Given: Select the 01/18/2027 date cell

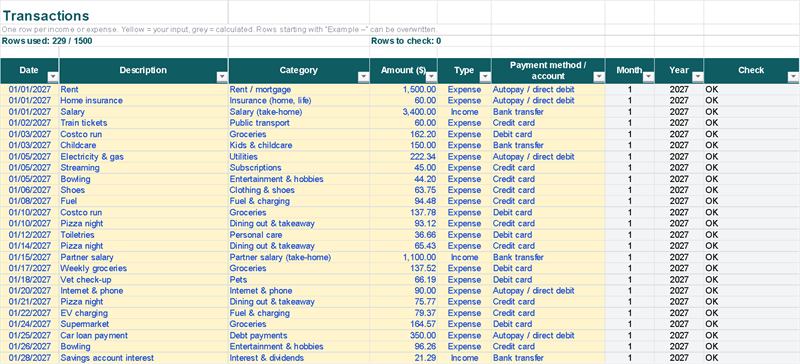Looking at the screenshot, I should tap(30, 279).
